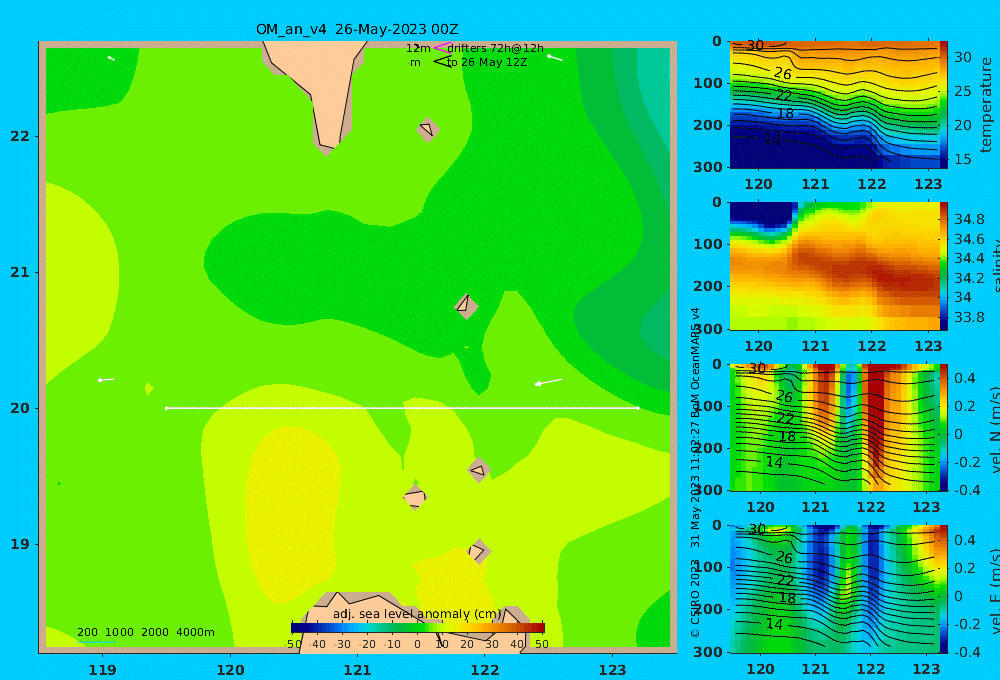Screen dimensions: 1000x680
Task: Click longitude label '121' on main map
Action: coord(357,670)
